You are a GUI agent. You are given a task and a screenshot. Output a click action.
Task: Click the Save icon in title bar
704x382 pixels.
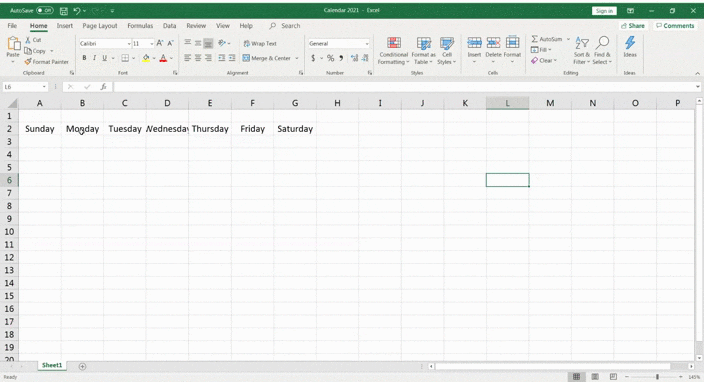point(64,11)
